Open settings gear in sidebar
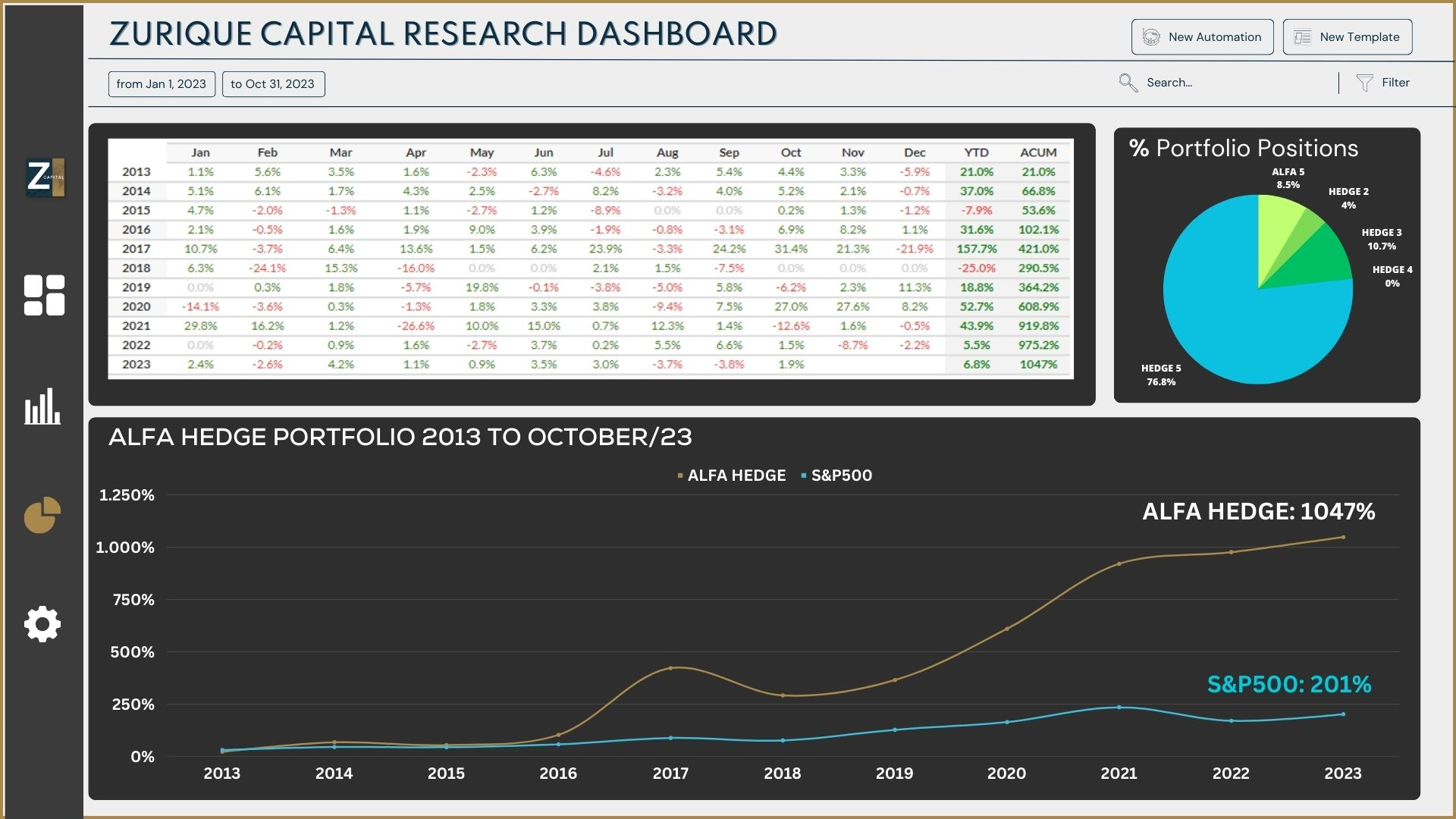1456x819 pixels. [x=42, y=624]
